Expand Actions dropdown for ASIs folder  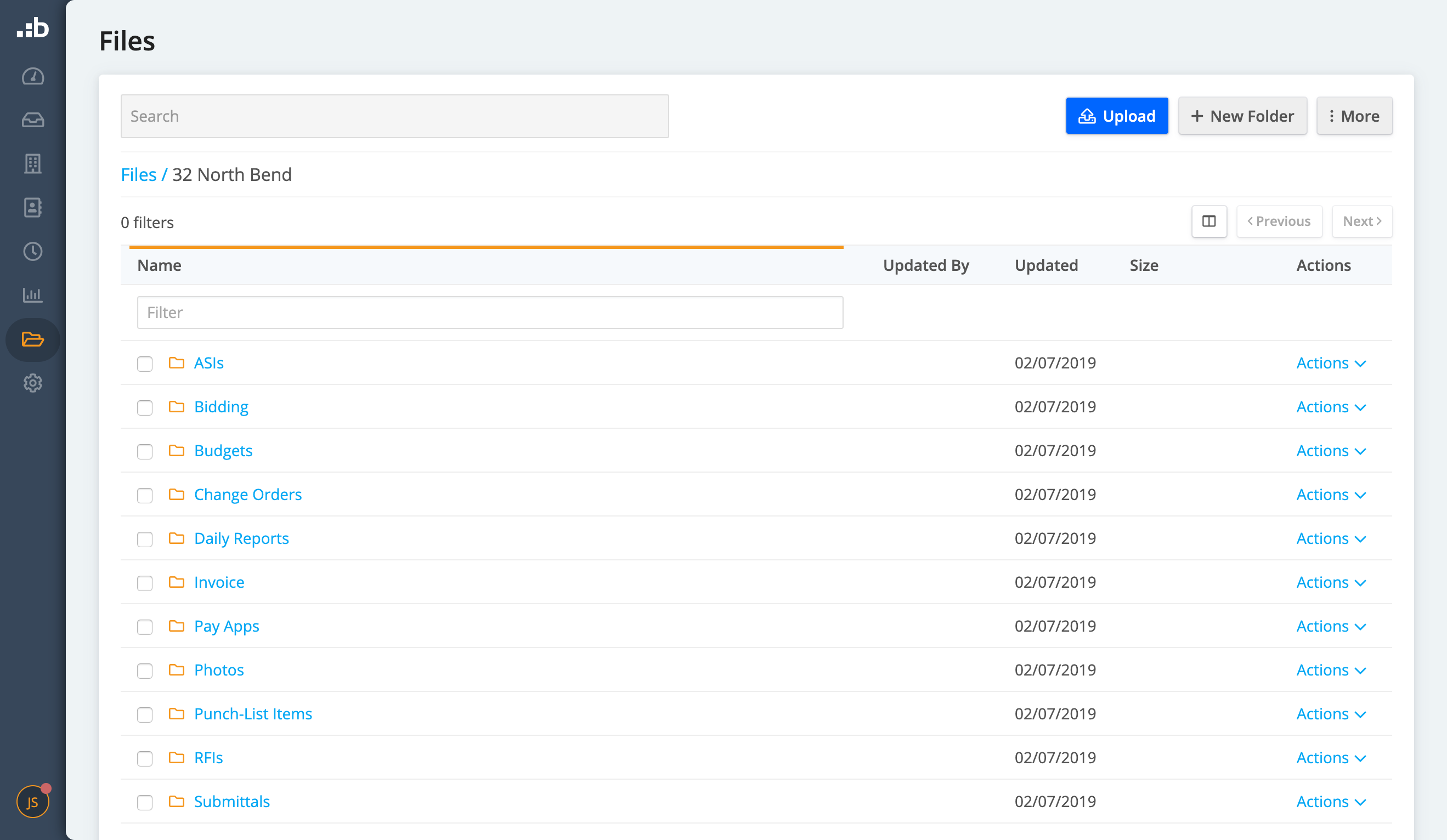1330,364
